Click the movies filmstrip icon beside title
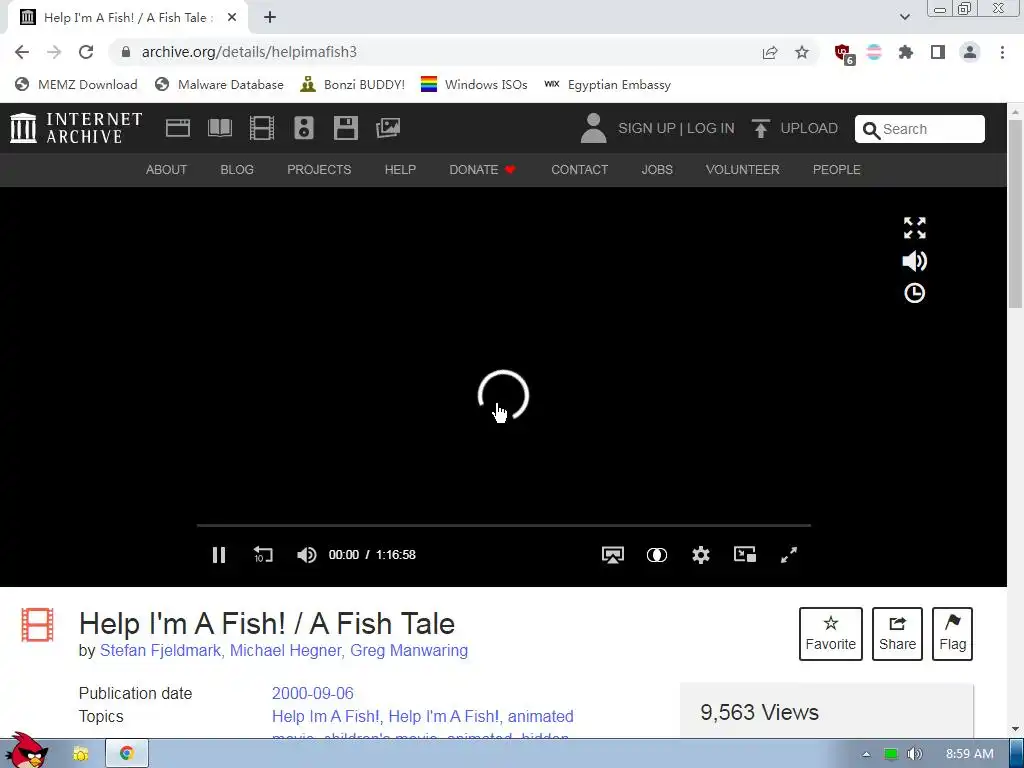This screenshot has width=1024, height=768. [x=37, y=624]
